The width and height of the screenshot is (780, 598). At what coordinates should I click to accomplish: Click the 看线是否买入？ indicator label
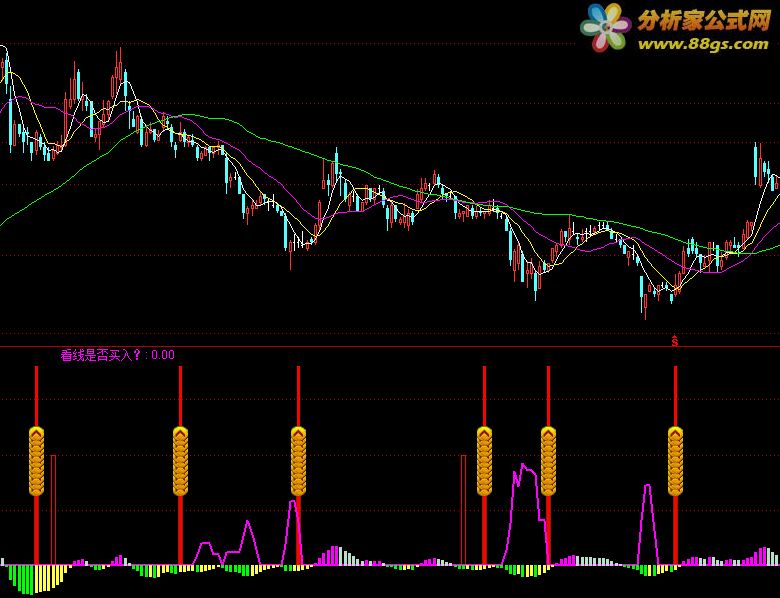click(x=101, y=355)
